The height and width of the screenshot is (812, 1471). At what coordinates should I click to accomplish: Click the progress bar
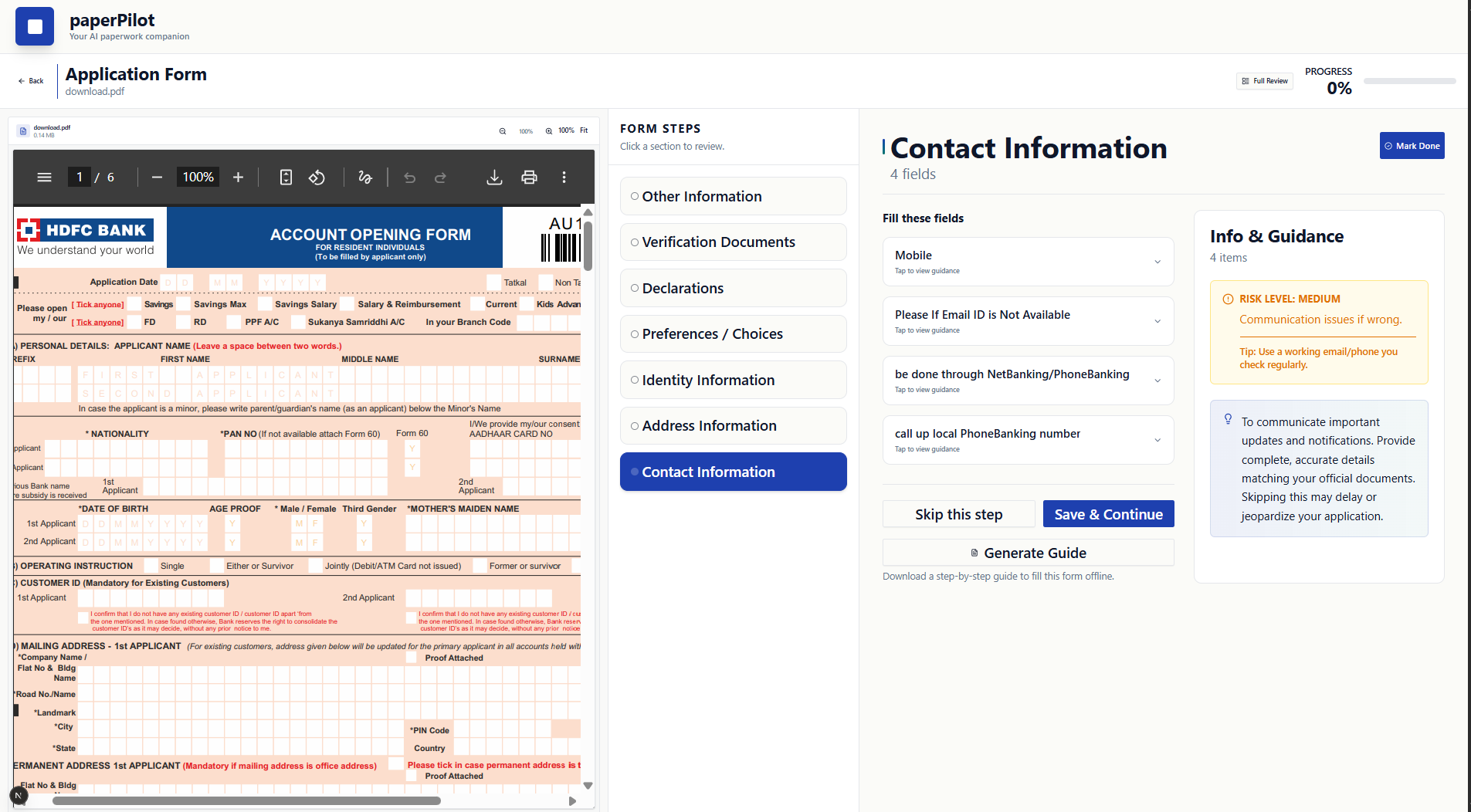(1409, 81)
